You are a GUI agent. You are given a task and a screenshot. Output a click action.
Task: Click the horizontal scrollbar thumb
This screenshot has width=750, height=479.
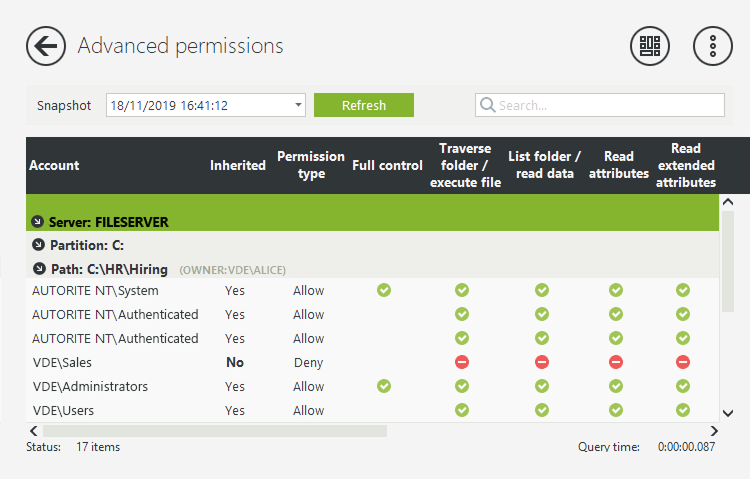click(x=214, y=431)
